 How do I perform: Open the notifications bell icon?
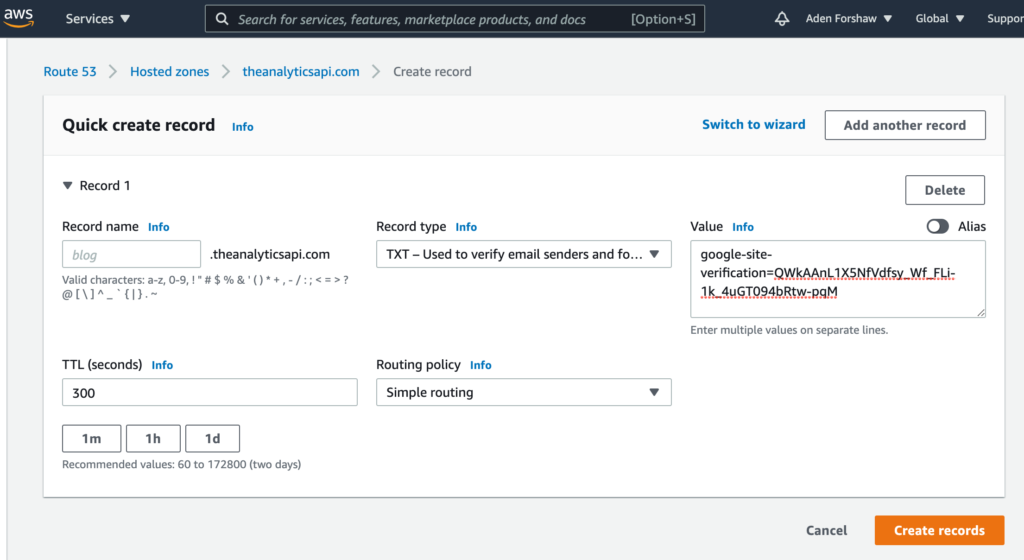coord(782,19)
